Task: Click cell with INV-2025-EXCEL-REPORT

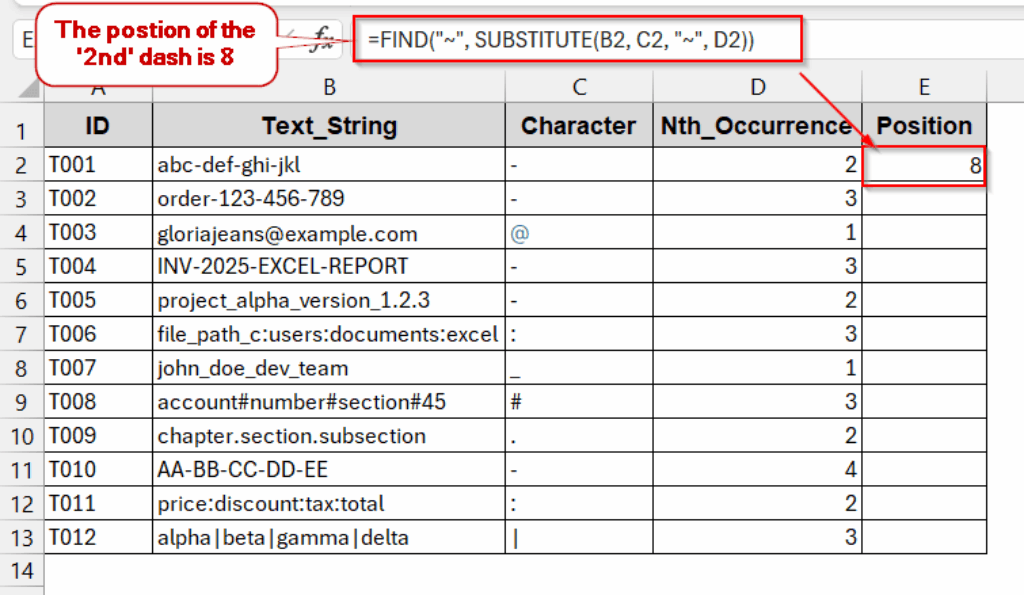Action: [329, 266]
